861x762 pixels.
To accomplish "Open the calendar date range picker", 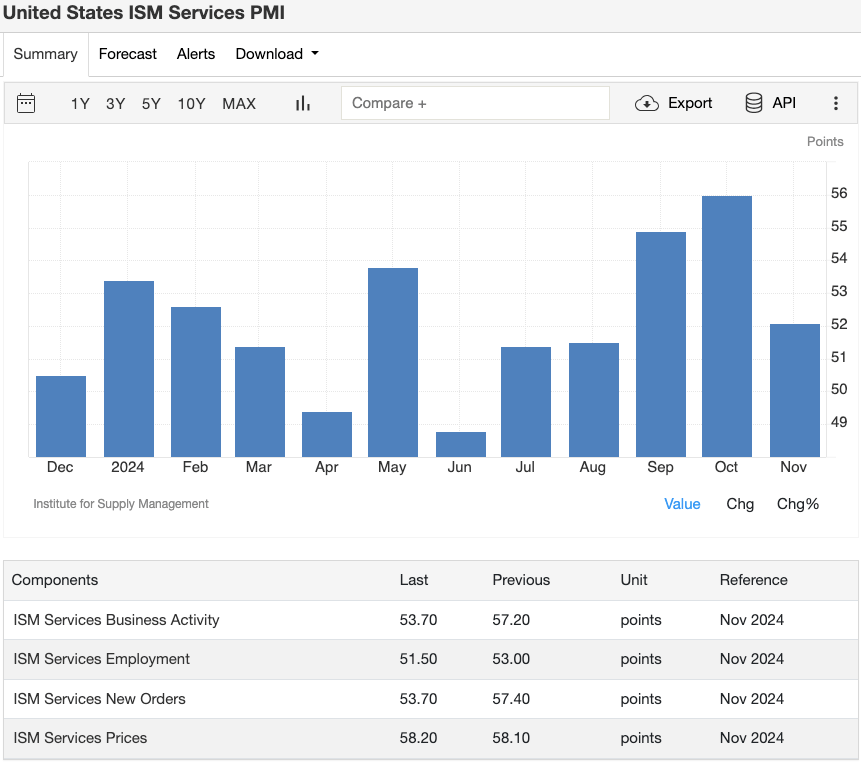I will pos(27,103).
